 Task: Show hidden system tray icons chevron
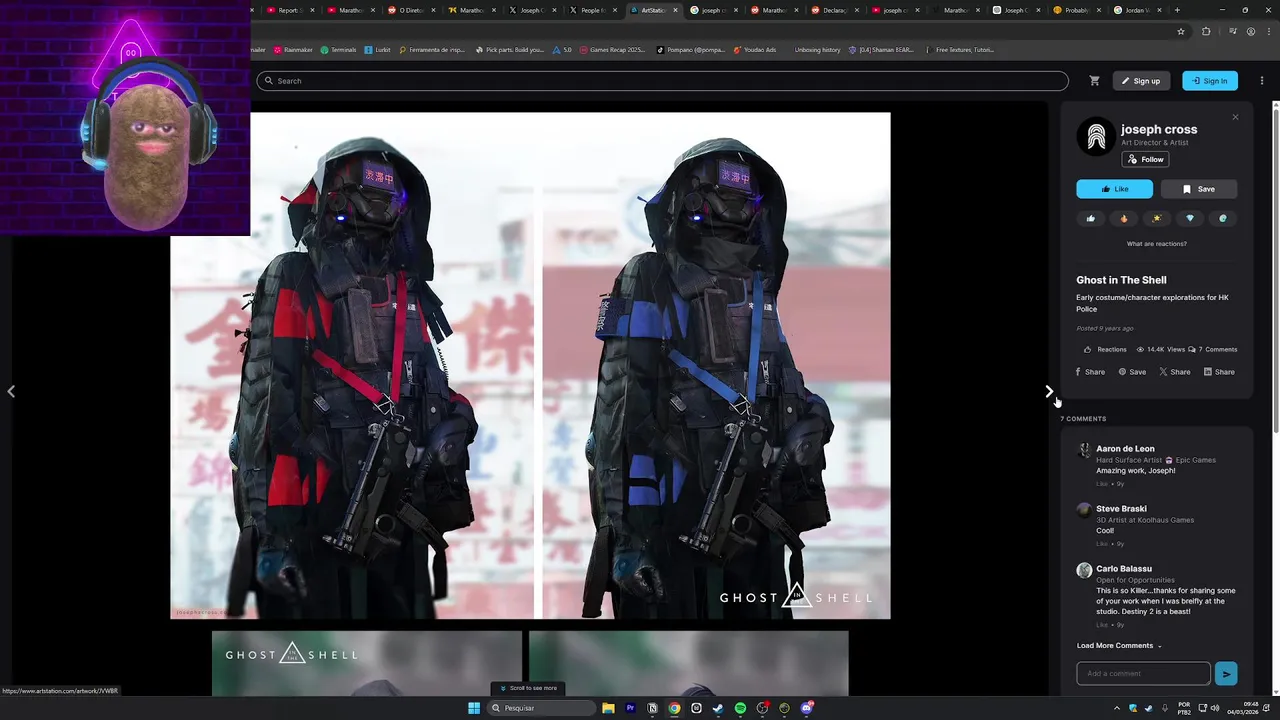(1116, 708)
